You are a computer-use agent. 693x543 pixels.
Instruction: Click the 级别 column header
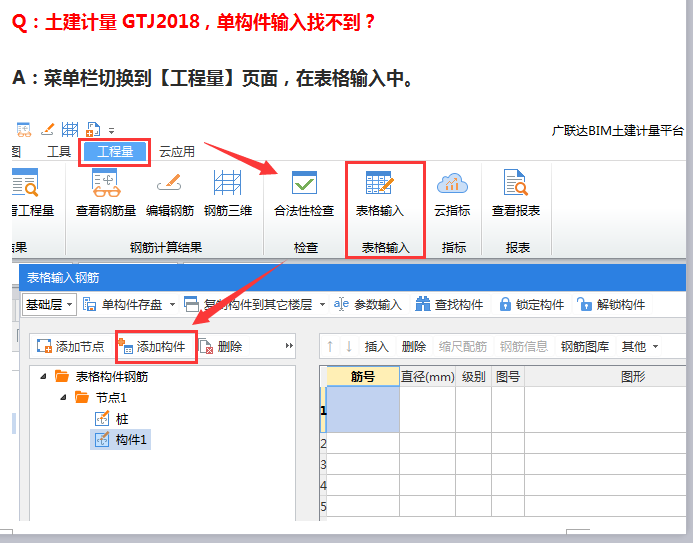click(x=473, y=376)
